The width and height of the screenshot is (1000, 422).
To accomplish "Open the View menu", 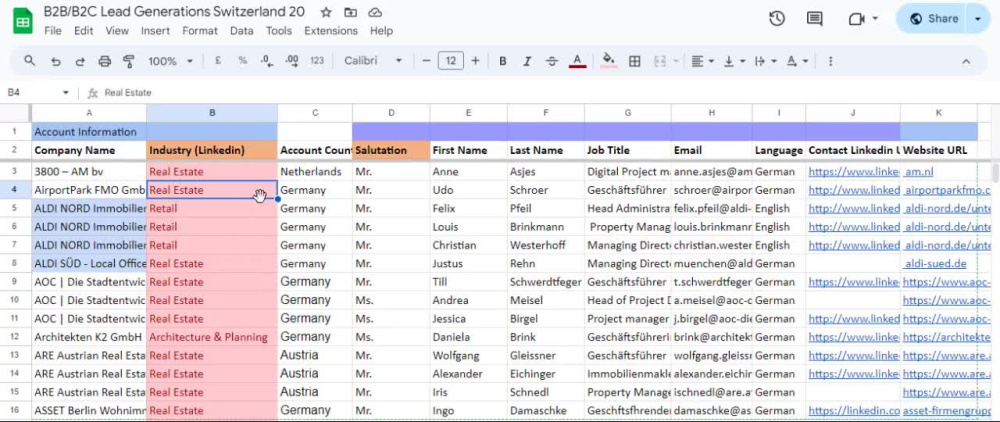I will tap(117, 31).
